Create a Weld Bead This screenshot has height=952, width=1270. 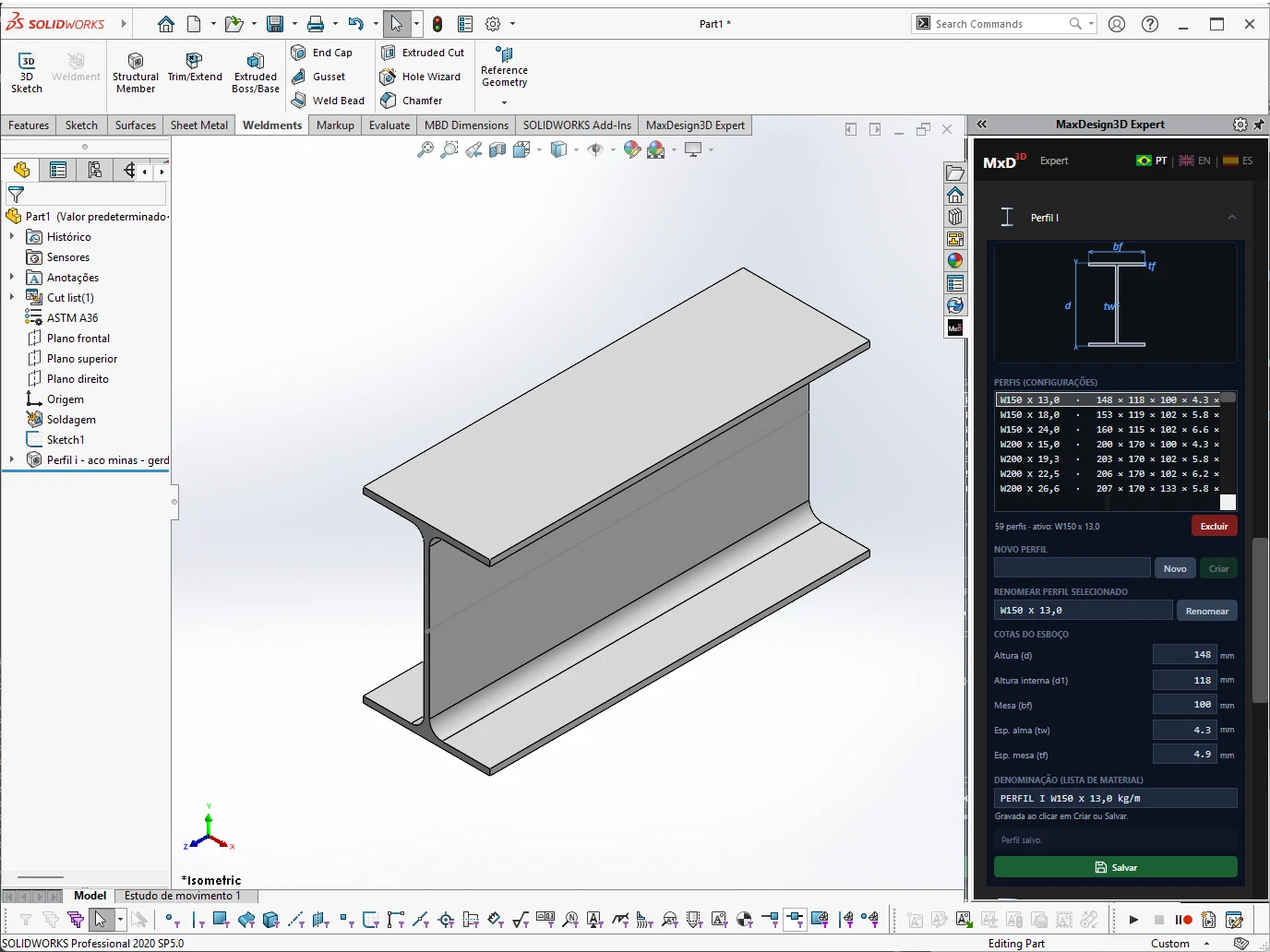tap(328, 101)
